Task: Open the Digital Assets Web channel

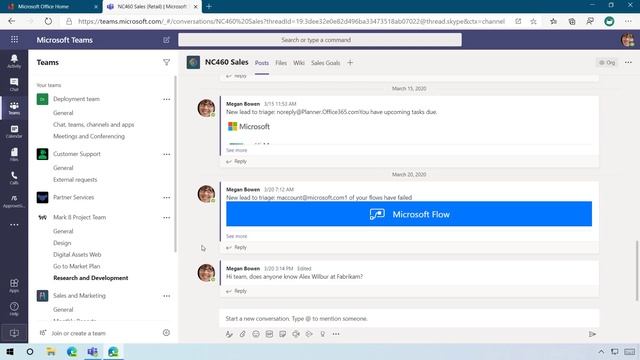Action: [x=77, y=254]
